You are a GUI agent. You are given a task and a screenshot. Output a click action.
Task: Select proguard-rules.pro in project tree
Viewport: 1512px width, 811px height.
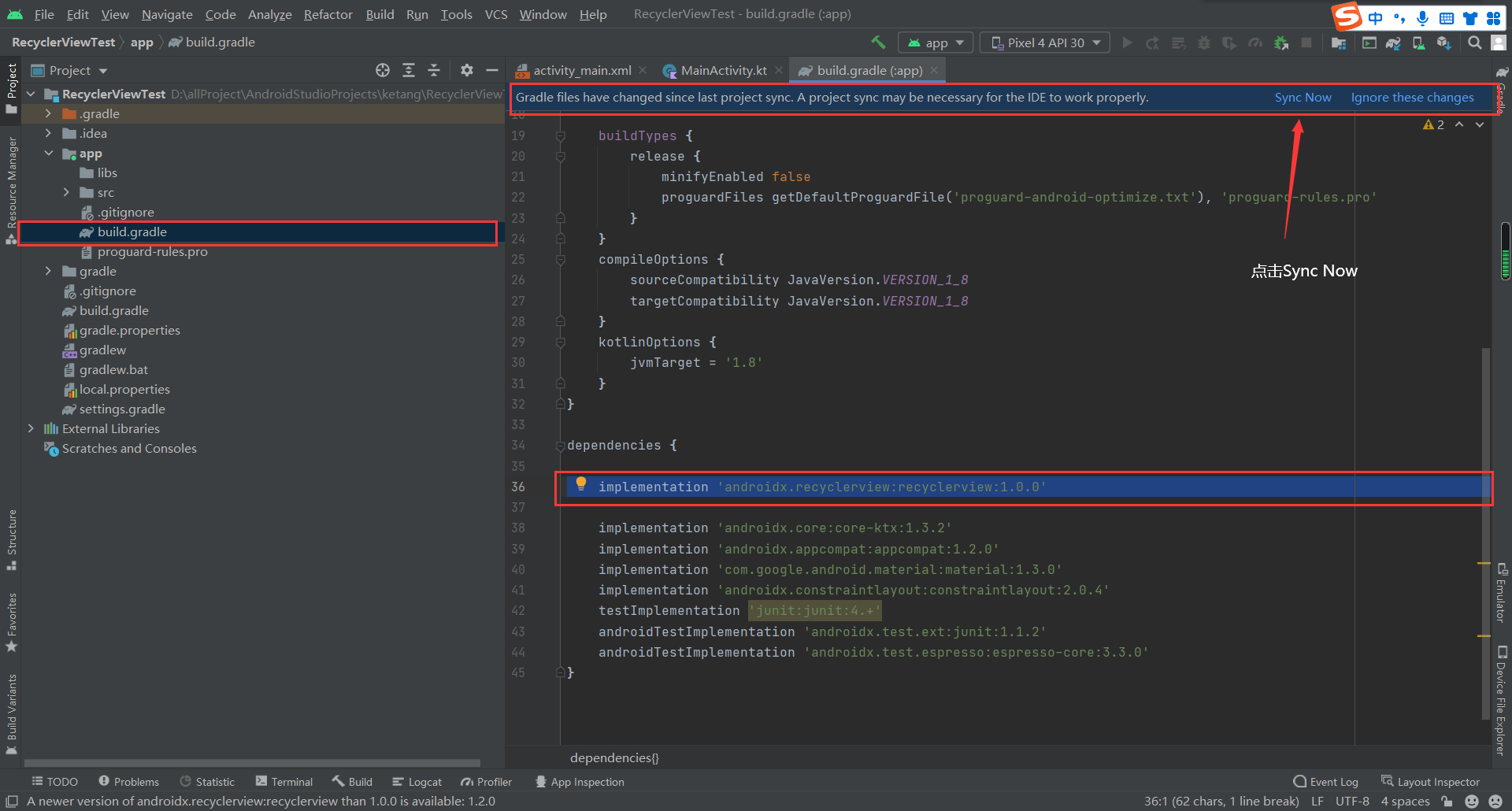(152, 252)
